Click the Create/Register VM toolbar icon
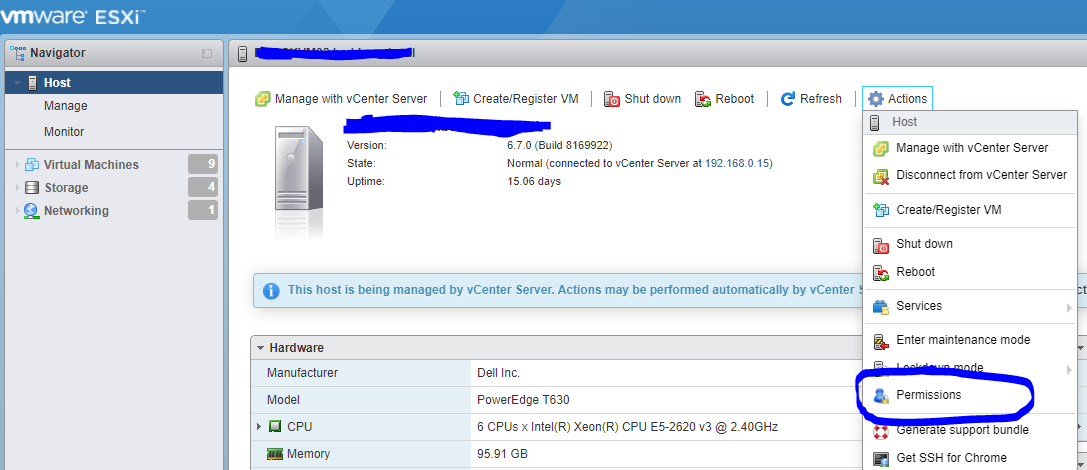Screen dimensions: 1087x470 tap(461, 99)
